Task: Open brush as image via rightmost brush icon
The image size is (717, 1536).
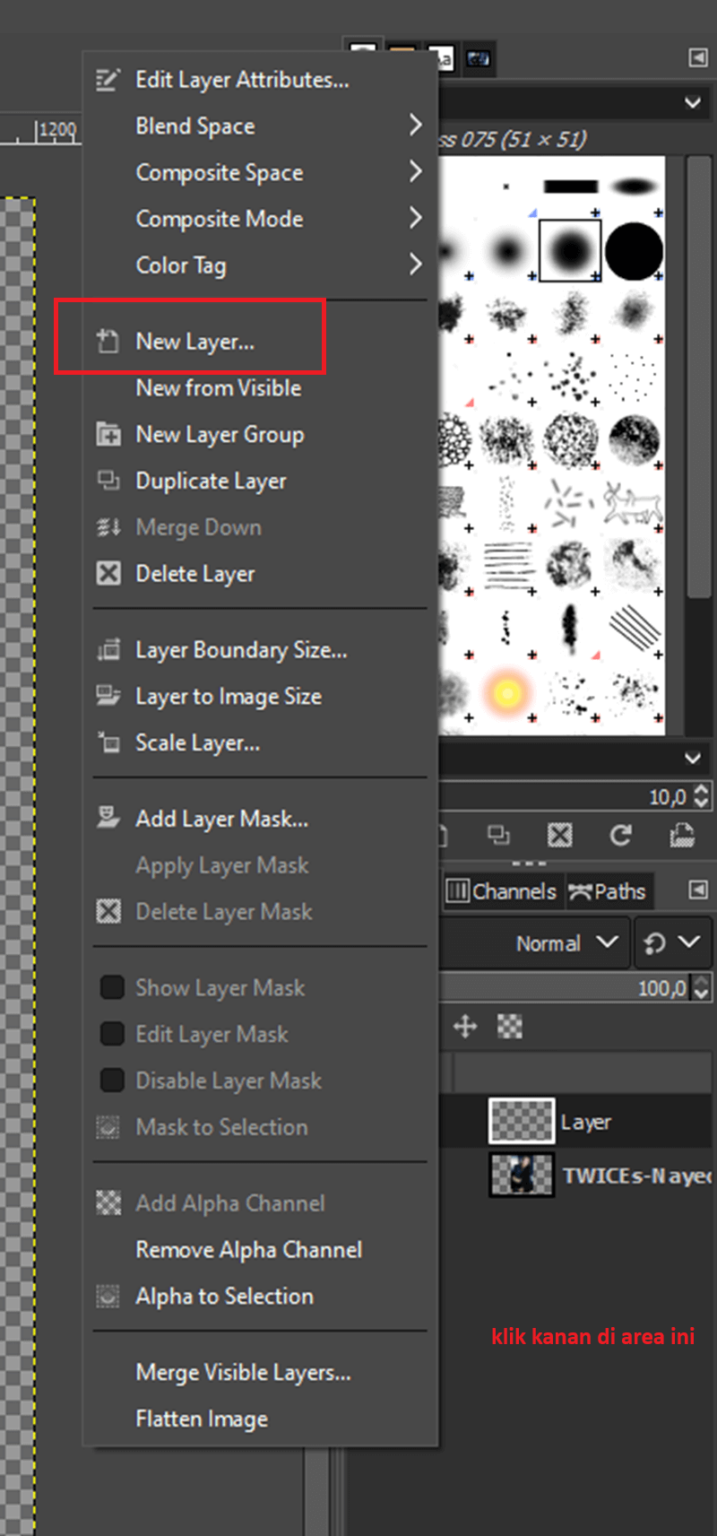Action: click(x=682, y=835)
